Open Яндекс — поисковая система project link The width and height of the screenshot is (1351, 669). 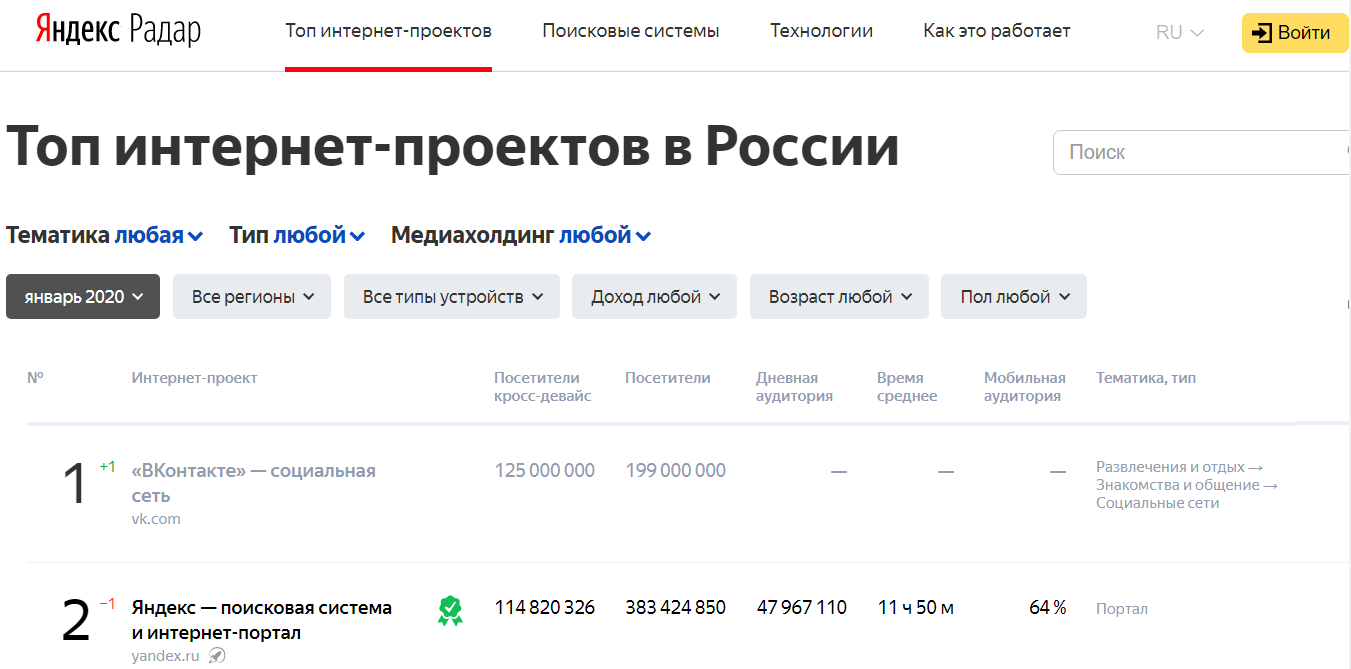pyautogui.click(x=261, y=620)
